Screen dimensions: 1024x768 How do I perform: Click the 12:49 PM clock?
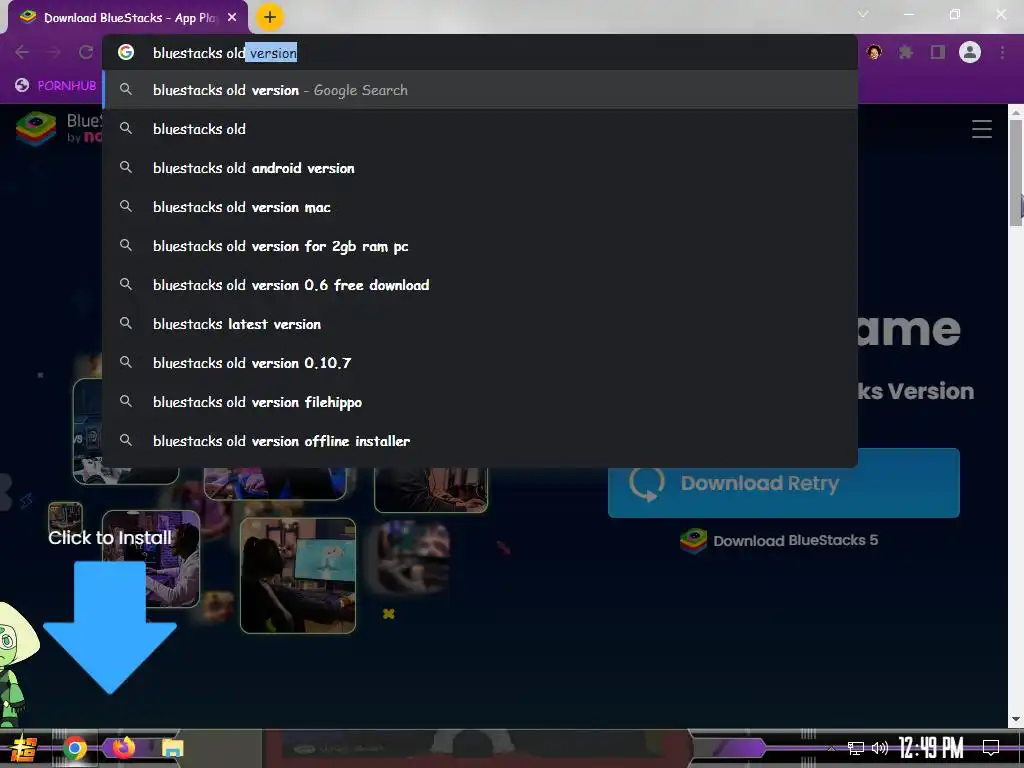coord(931,748)
